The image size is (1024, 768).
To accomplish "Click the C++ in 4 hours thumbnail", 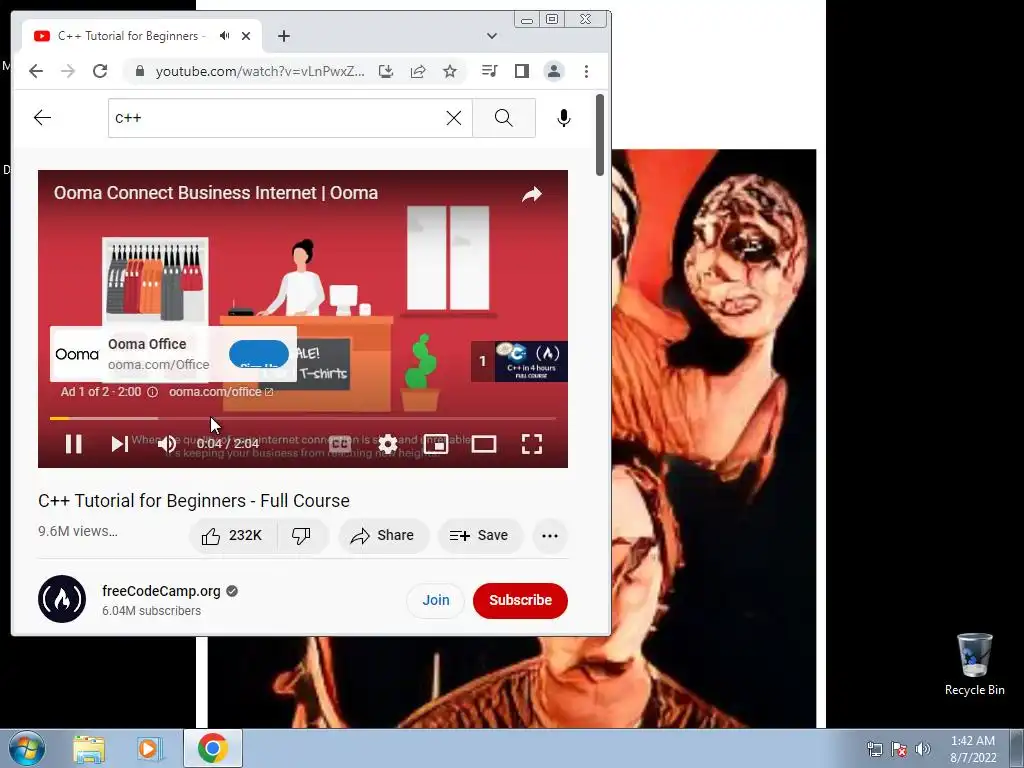I will [531, 361].
